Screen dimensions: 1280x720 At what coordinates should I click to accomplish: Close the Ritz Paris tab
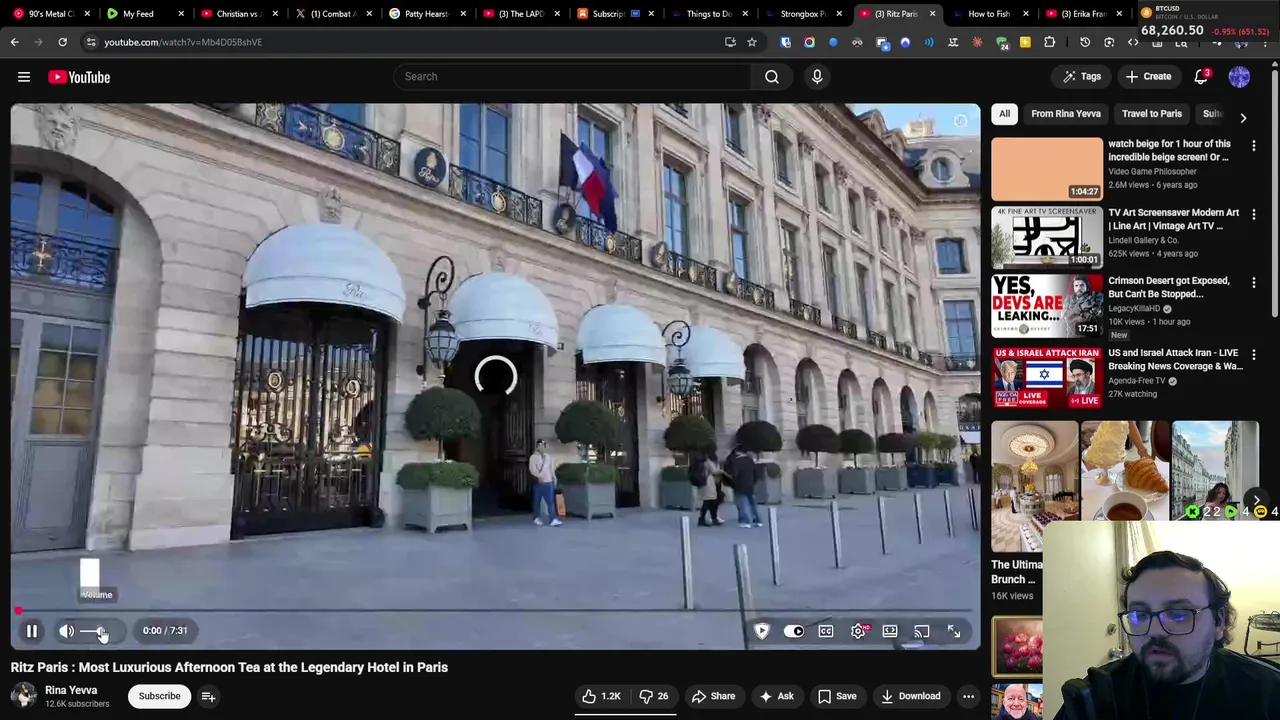[x=933, y=14]
